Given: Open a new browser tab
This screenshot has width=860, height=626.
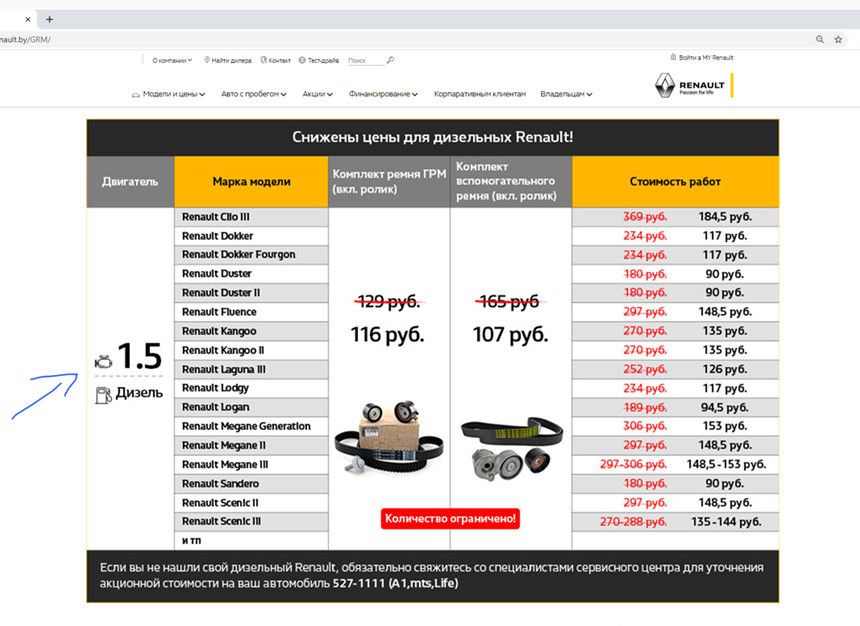Looking at the screenshot, I should click(x=49, y=19).
